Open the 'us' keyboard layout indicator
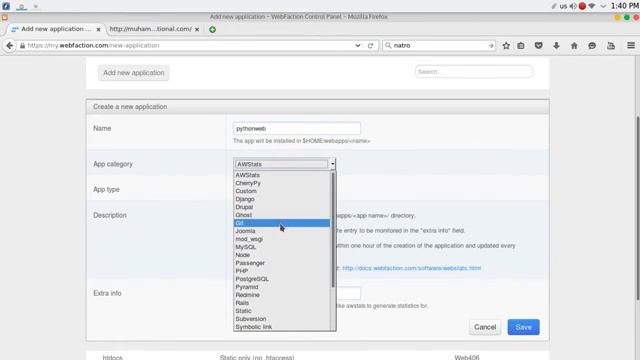This screenshot has width=640, height=360. 563,6
